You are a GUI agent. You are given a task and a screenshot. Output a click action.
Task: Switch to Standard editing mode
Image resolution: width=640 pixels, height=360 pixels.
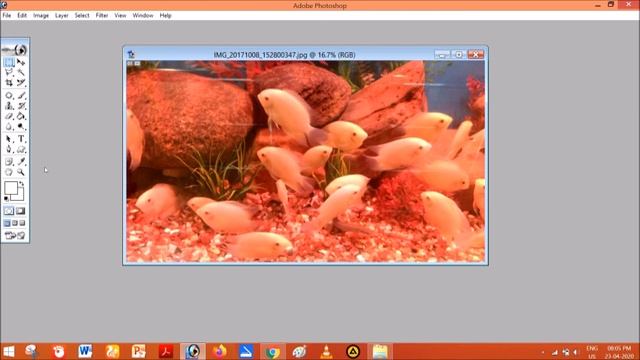coord(9,211)
